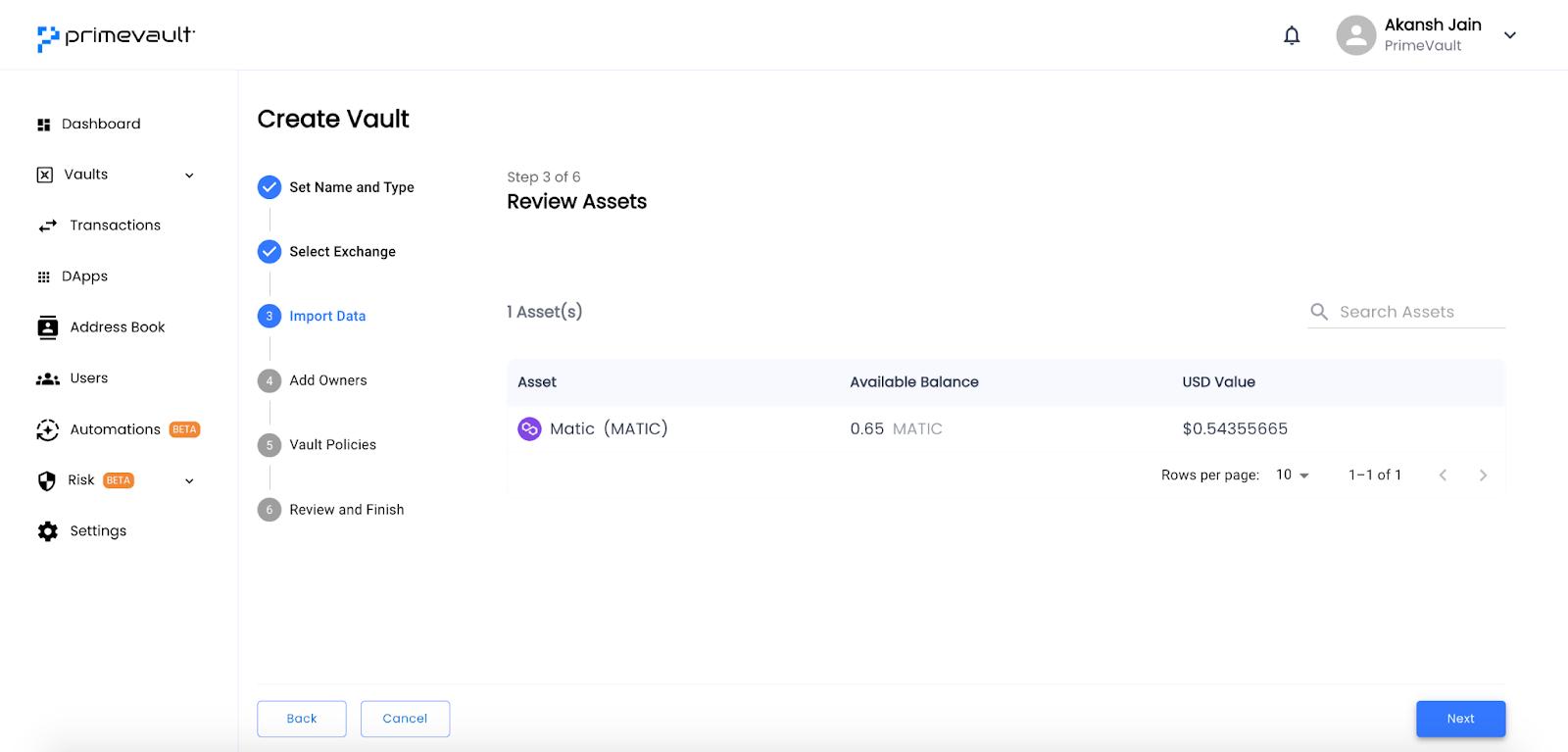This screenshot has width=1568, height=752.
Task: Click the USD Value column header
Action: coord(1219,382)
